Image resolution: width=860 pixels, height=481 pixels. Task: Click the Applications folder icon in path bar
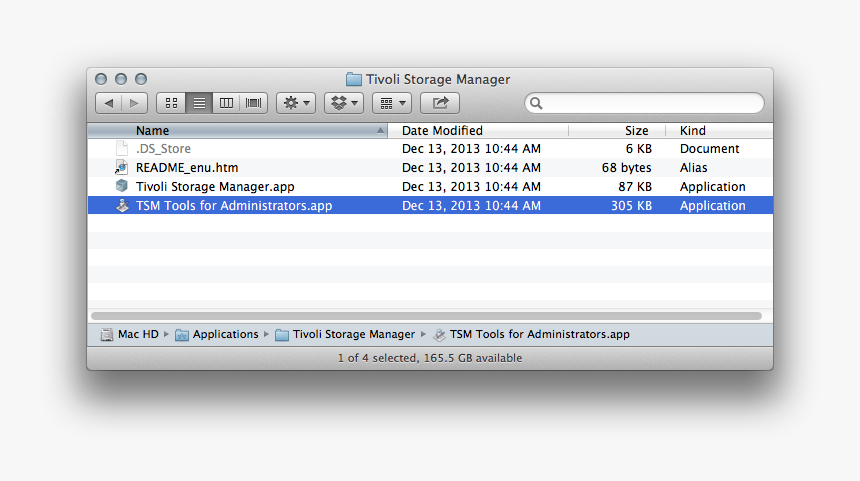182,335
